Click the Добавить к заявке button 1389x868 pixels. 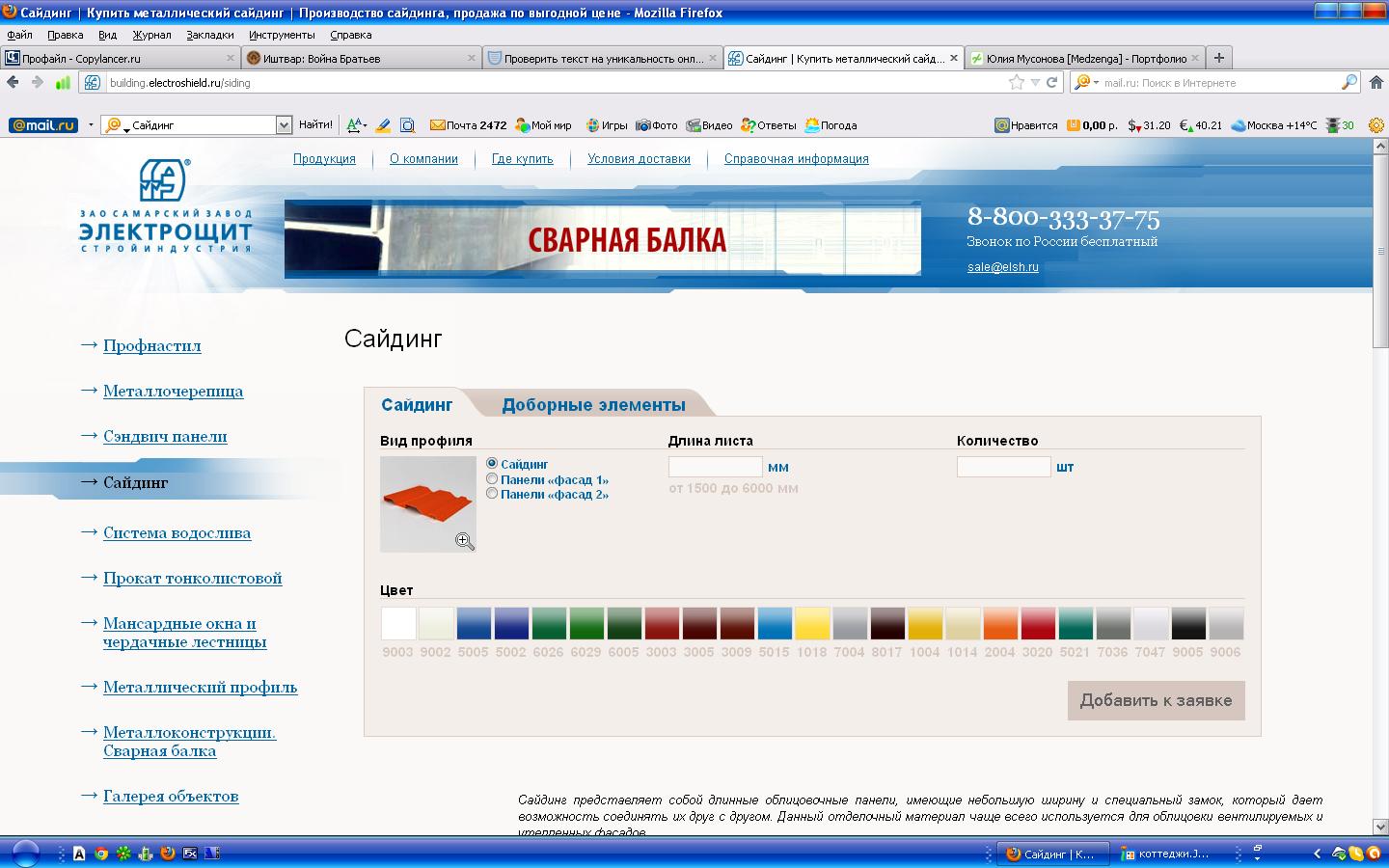click(1156, 700)
